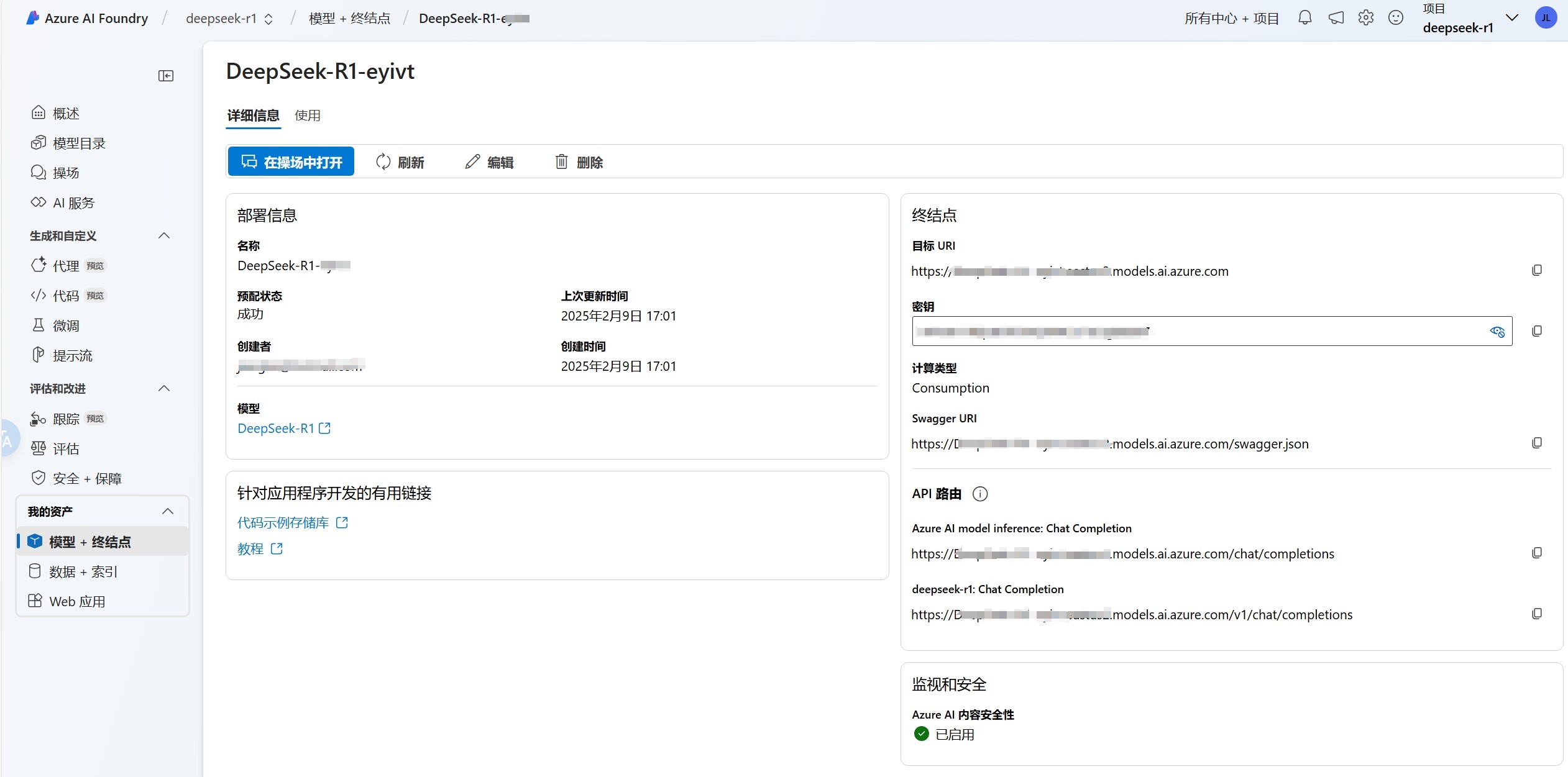Open 教程 tutorial link
The image size is (1568, 777).
[260, 549]
